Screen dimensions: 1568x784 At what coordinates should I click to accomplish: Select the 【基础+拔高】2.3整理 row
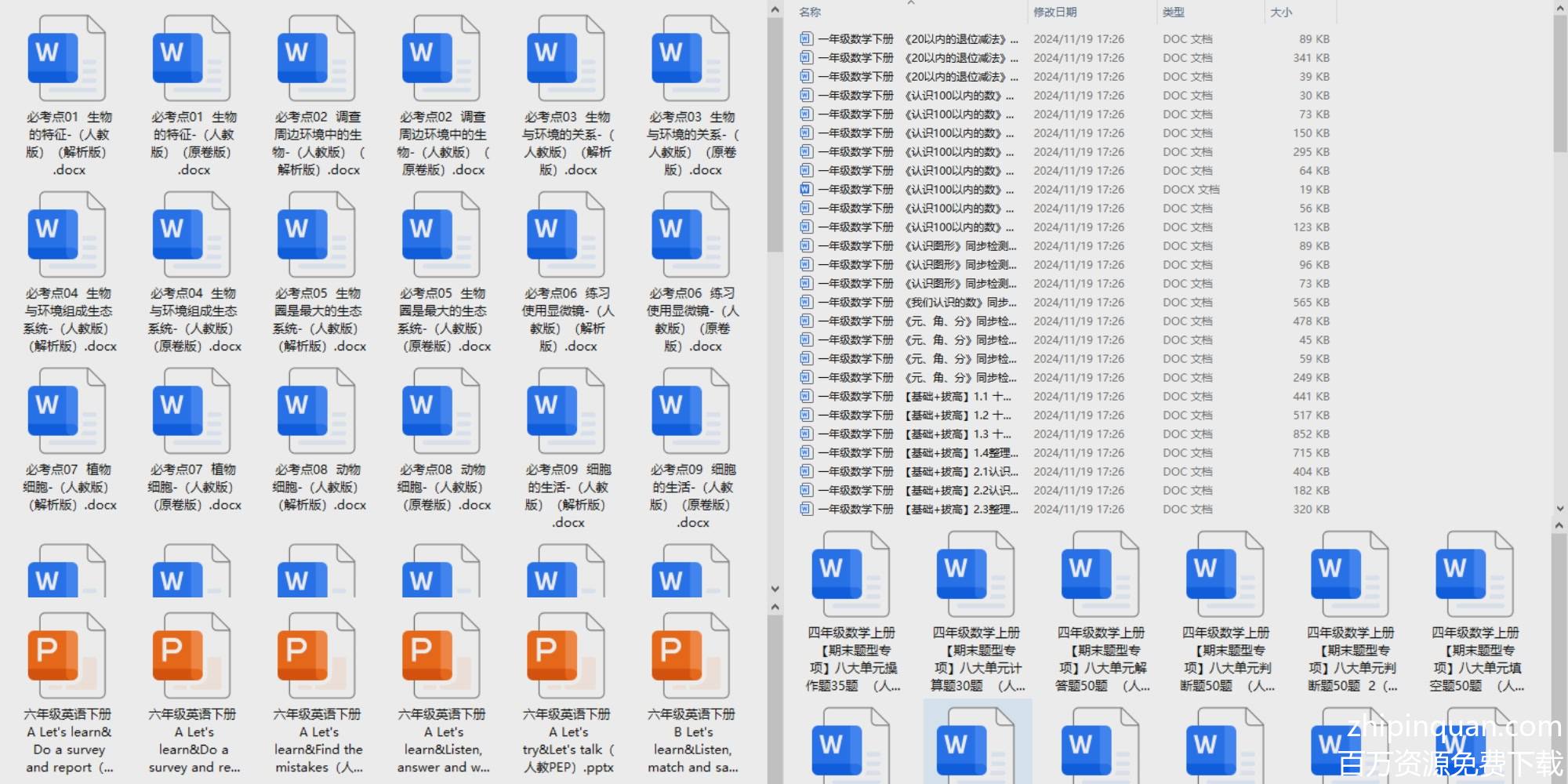click(1065, 510)
